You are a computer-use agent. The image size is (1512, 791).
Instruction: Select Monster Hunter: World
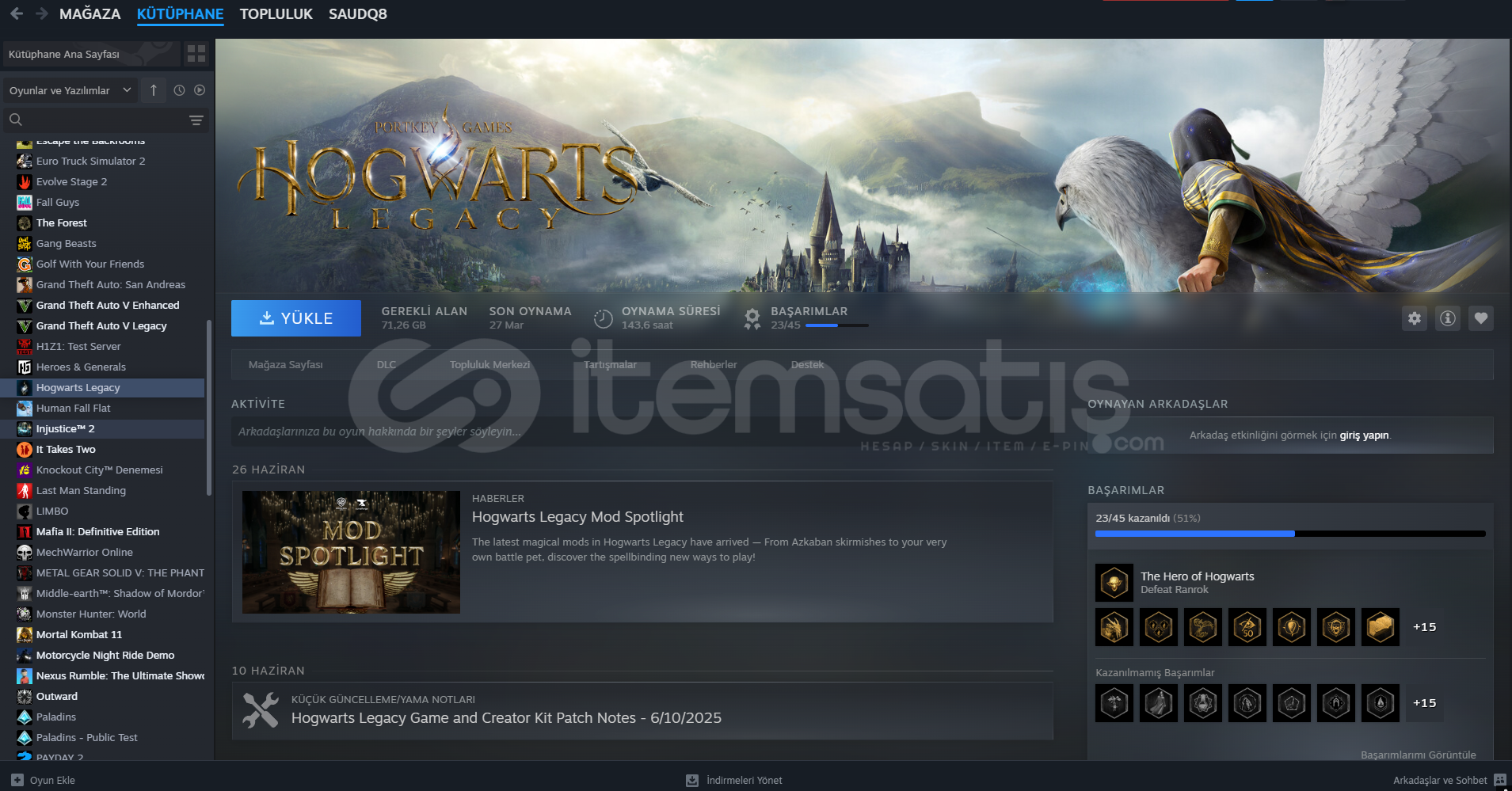(91, 614)
